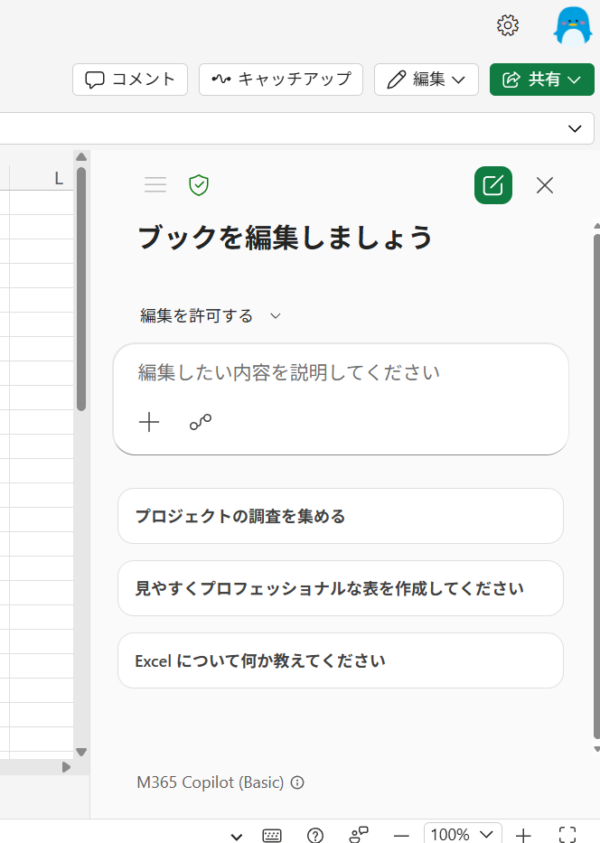
Task: Open the 編集 mode menu
Action: pos(426,80)
